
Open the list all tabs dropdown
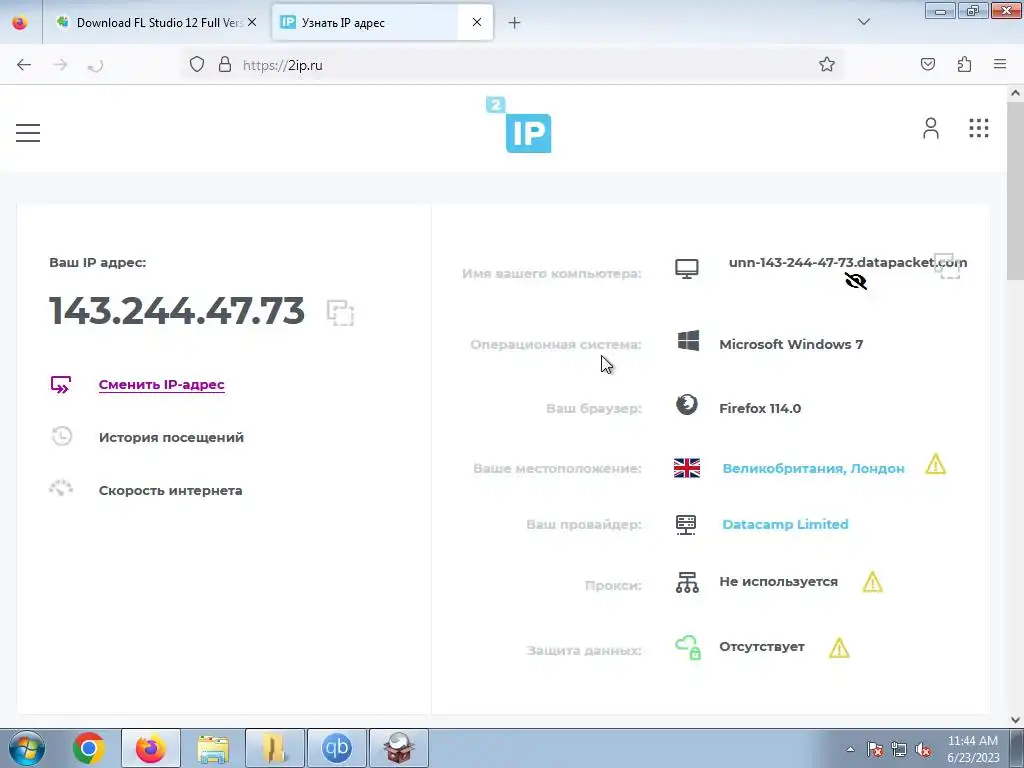(x=863, y=22)
